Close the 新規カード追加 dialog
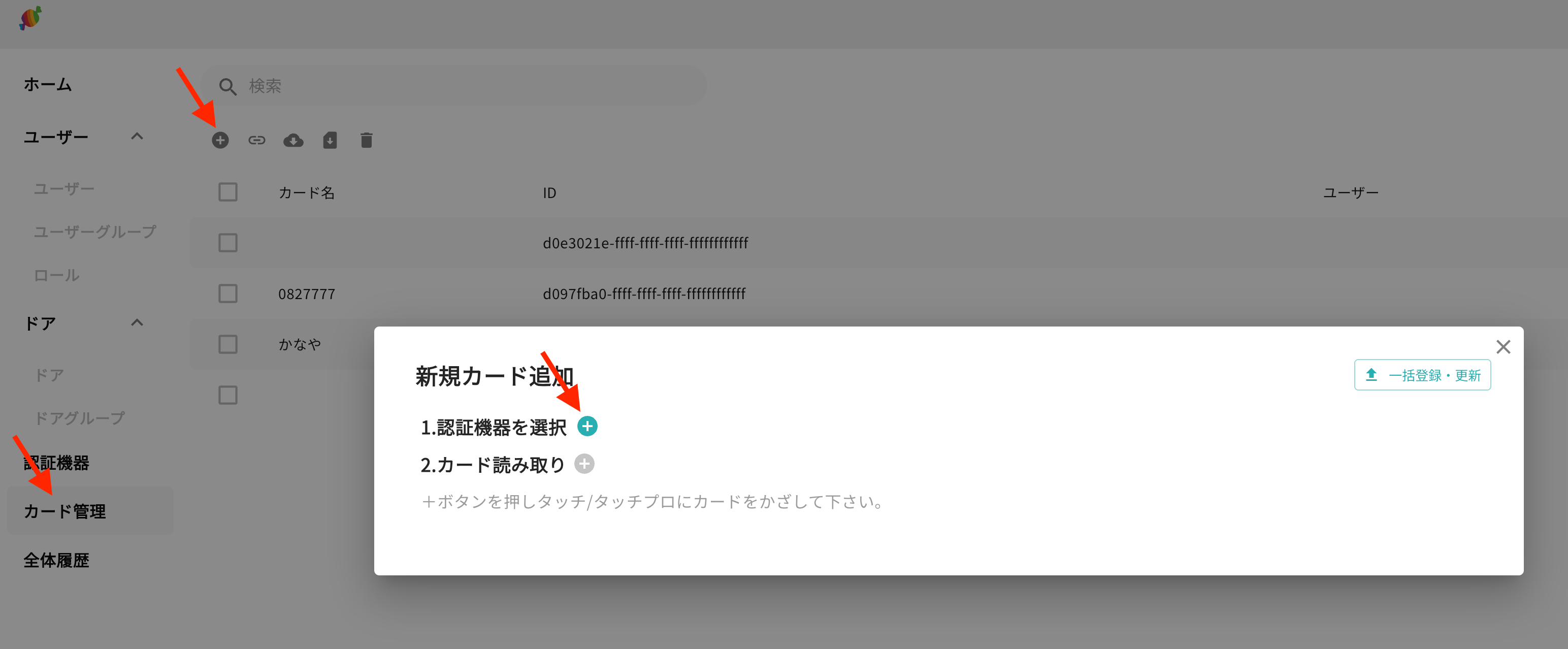This screenshot has height=649, width=1568. click(1503, 347)
